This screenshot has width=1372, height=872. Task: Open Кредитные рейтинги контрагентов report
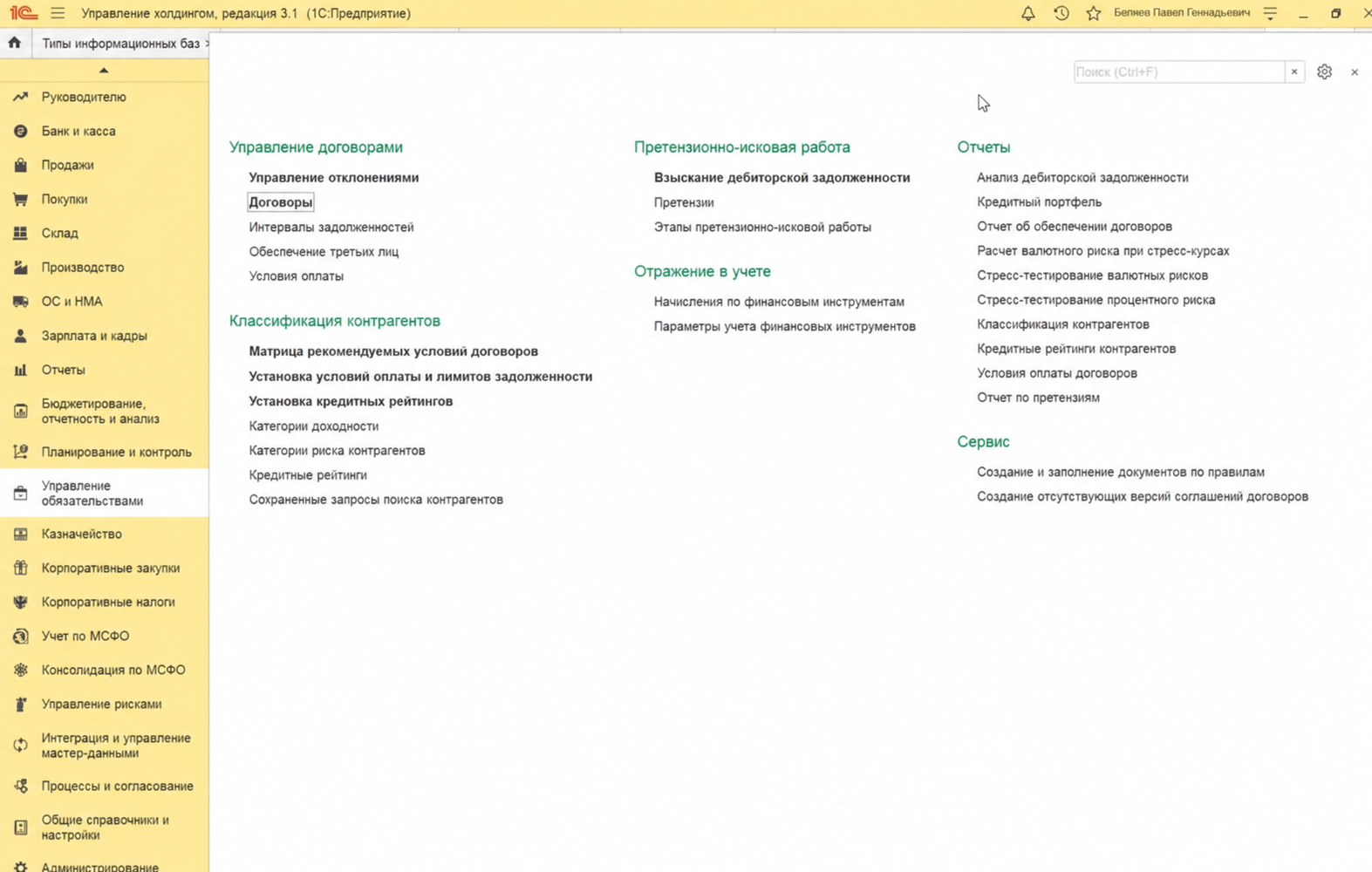[1076, 348]
